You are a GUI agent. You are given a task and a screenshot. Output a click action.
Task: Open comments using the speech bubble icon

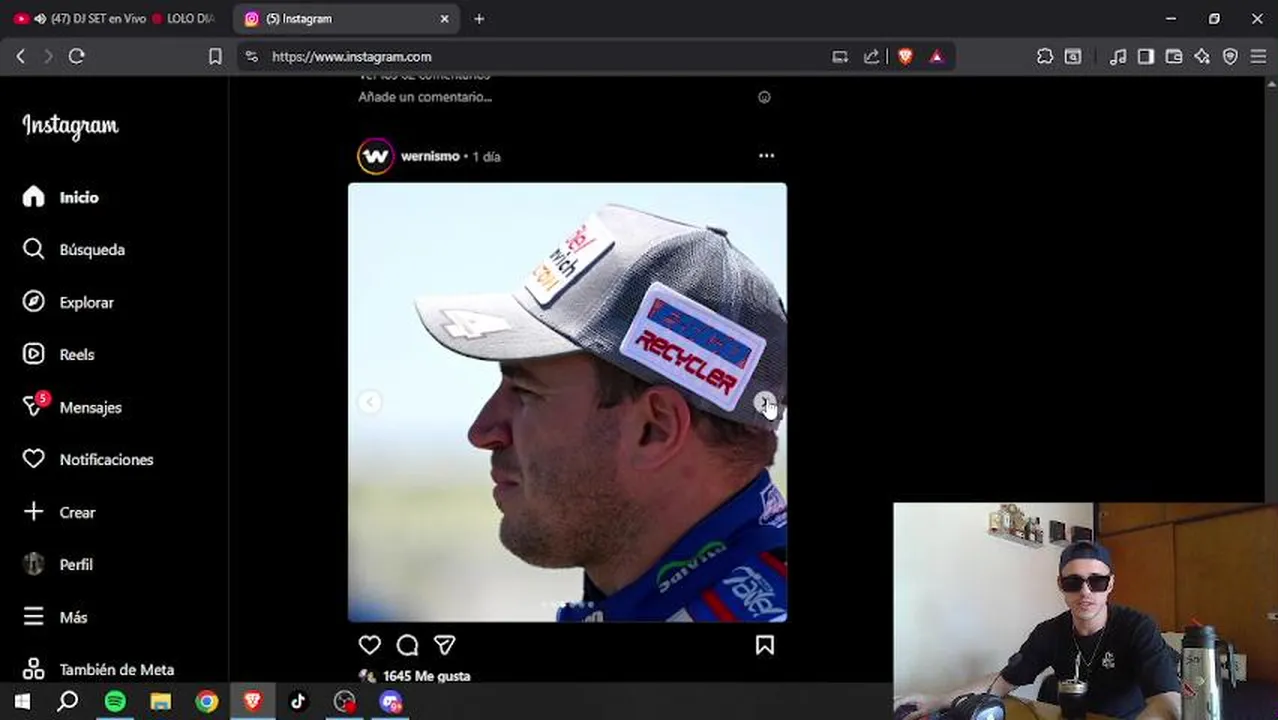(x=407, y=645)
